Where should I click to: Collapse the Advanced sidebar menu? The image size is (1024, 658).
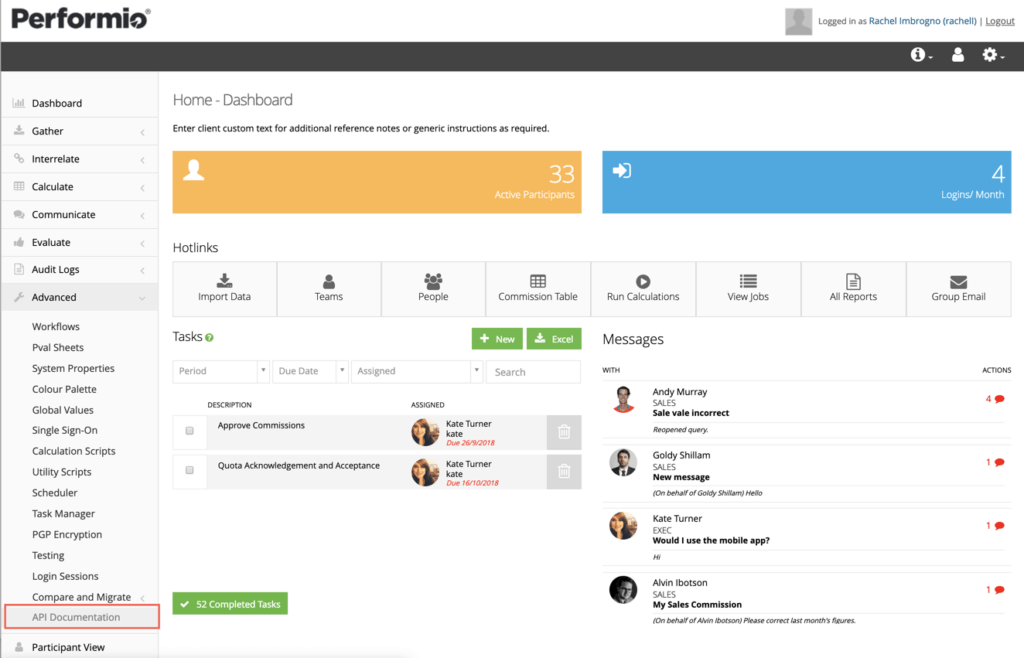(x=80, y=297)
